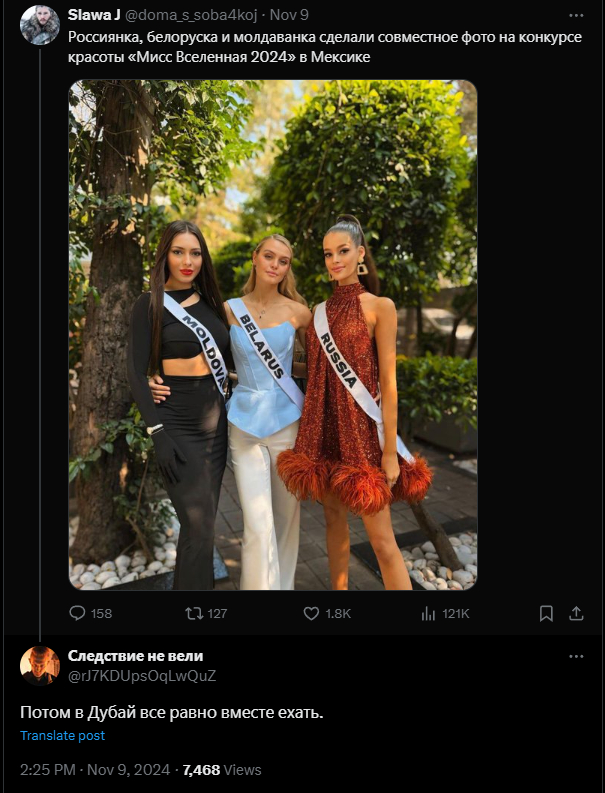Click the 2:25 PM Nov 9, 2024 timestamp
Image resolution: width=605 pixels, height=793 pixels.
tap(94, 770)
